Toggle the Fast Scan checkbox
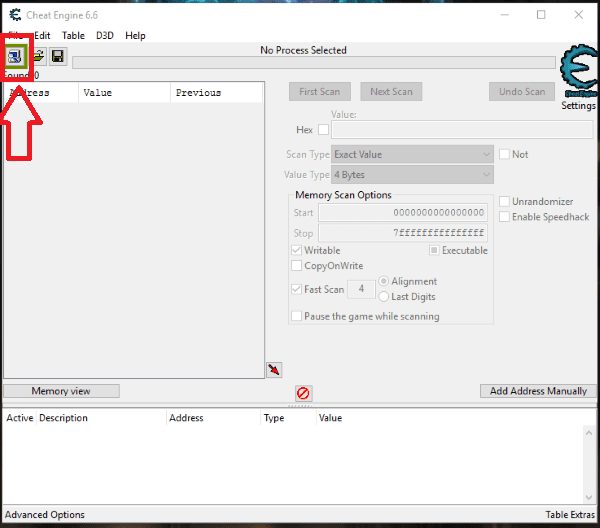The width and height of the screenshot is (600, 528). (x=297, y=289)
